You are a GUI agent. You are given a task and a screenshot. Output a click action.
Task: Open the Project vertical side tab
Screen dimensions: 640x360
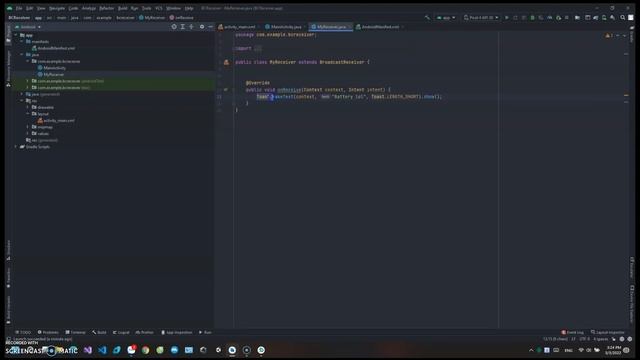(9, 35)
